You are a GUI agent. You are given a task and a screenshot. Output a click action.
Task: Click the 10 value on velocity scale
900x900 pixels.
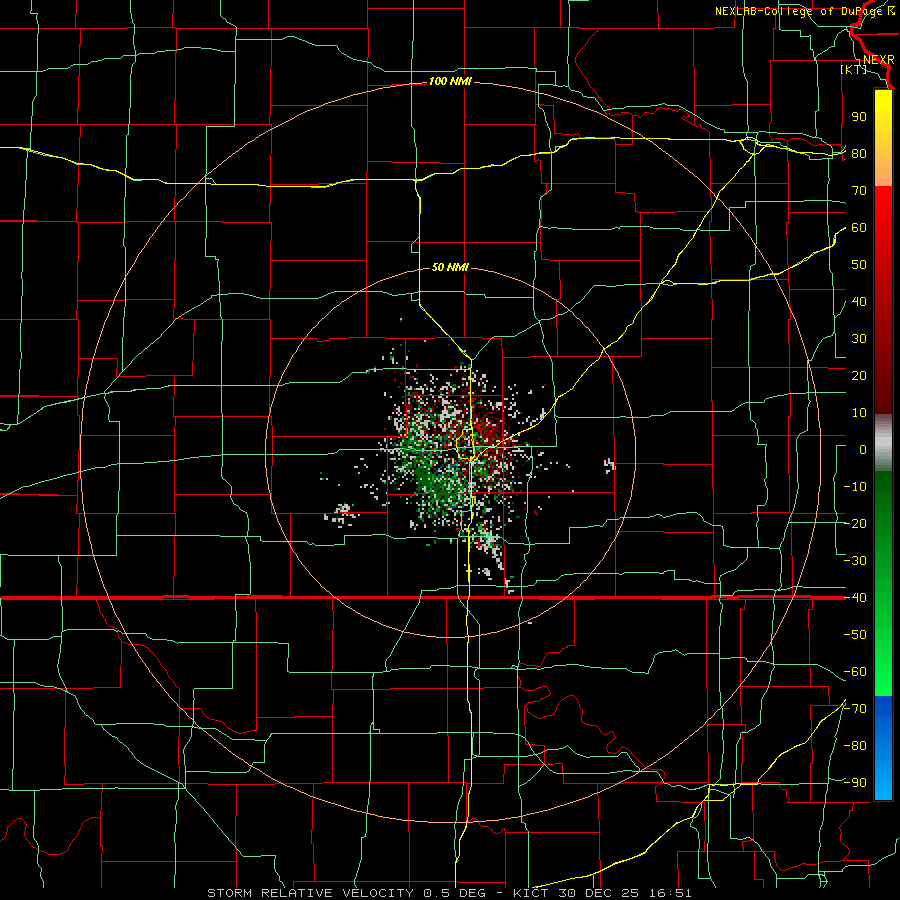click(x=859, y=413)
